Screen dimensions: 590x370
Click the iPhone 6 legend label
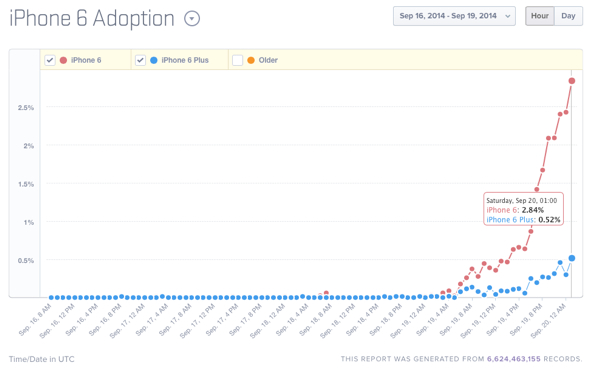(x=86, y=60)
